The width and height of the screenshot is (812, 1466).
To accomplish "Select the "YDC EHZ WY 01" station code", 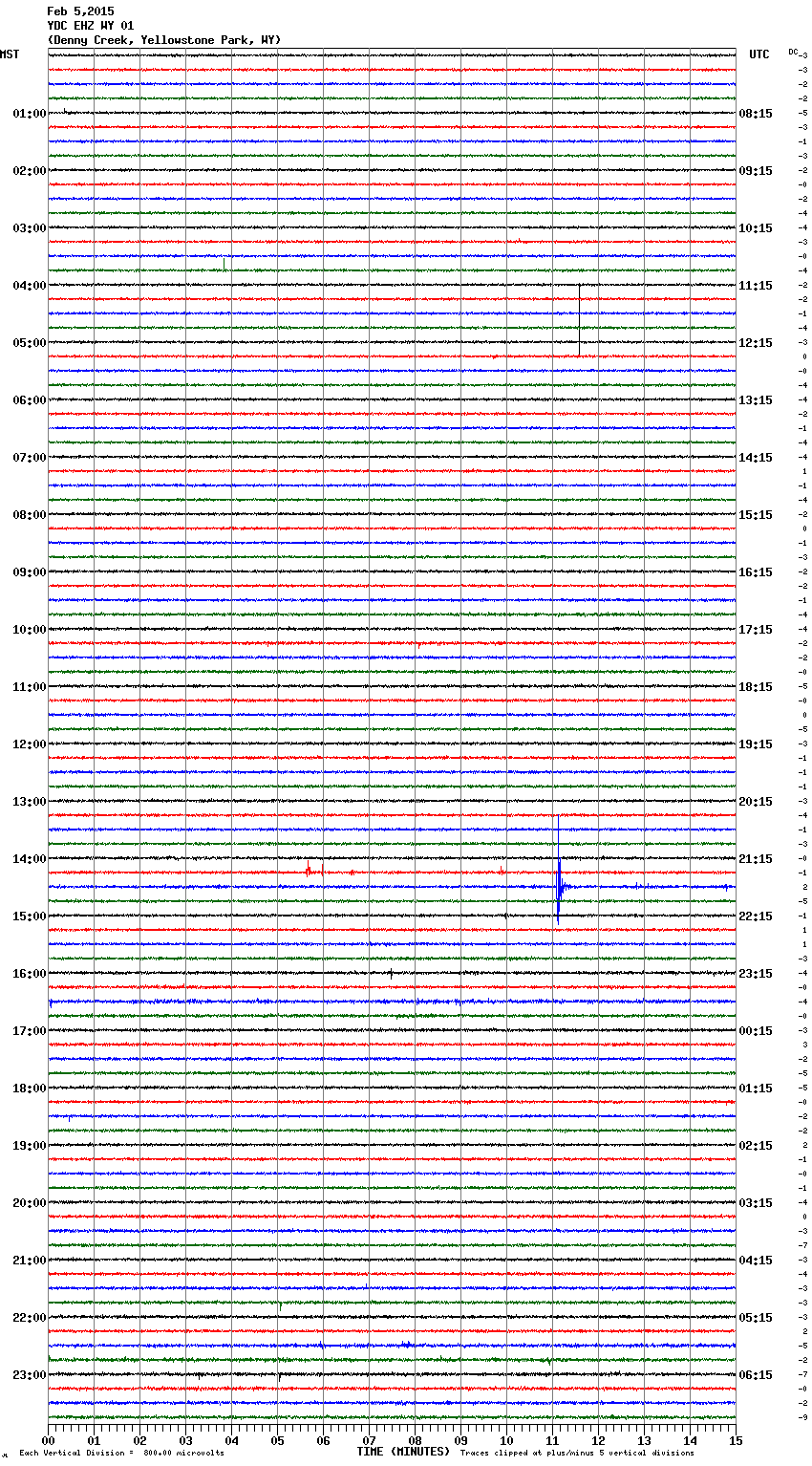I will (x=91, y=26).
